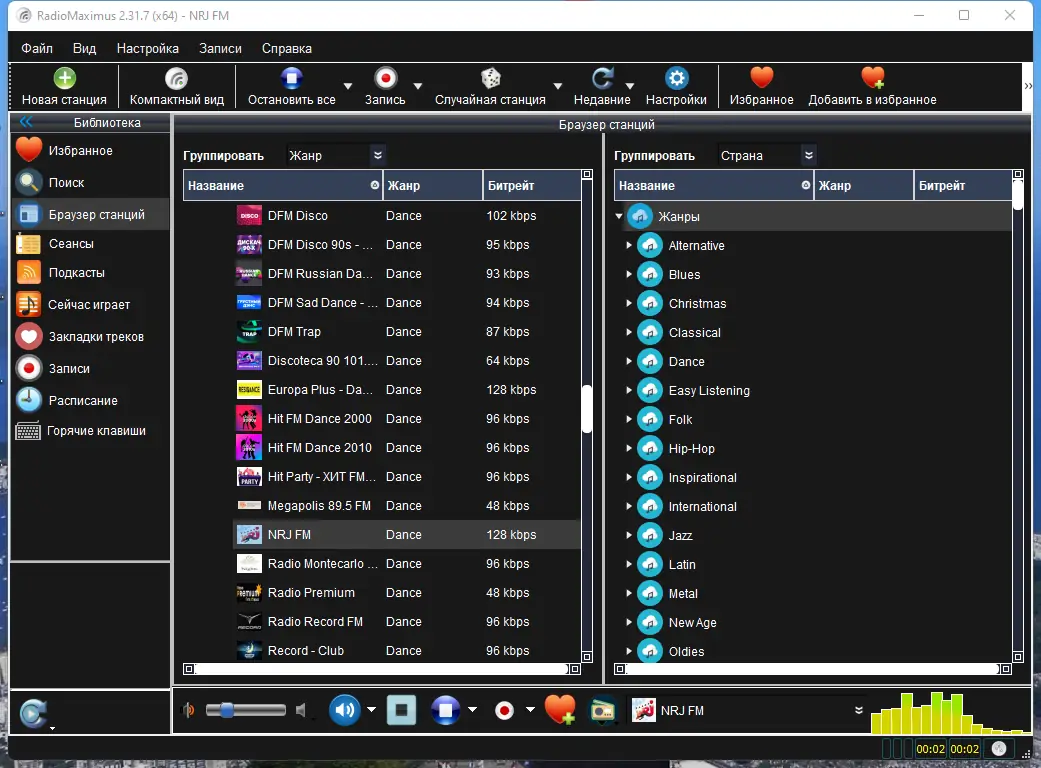Switch to Compact view via toolbar icon

(177, 78)
